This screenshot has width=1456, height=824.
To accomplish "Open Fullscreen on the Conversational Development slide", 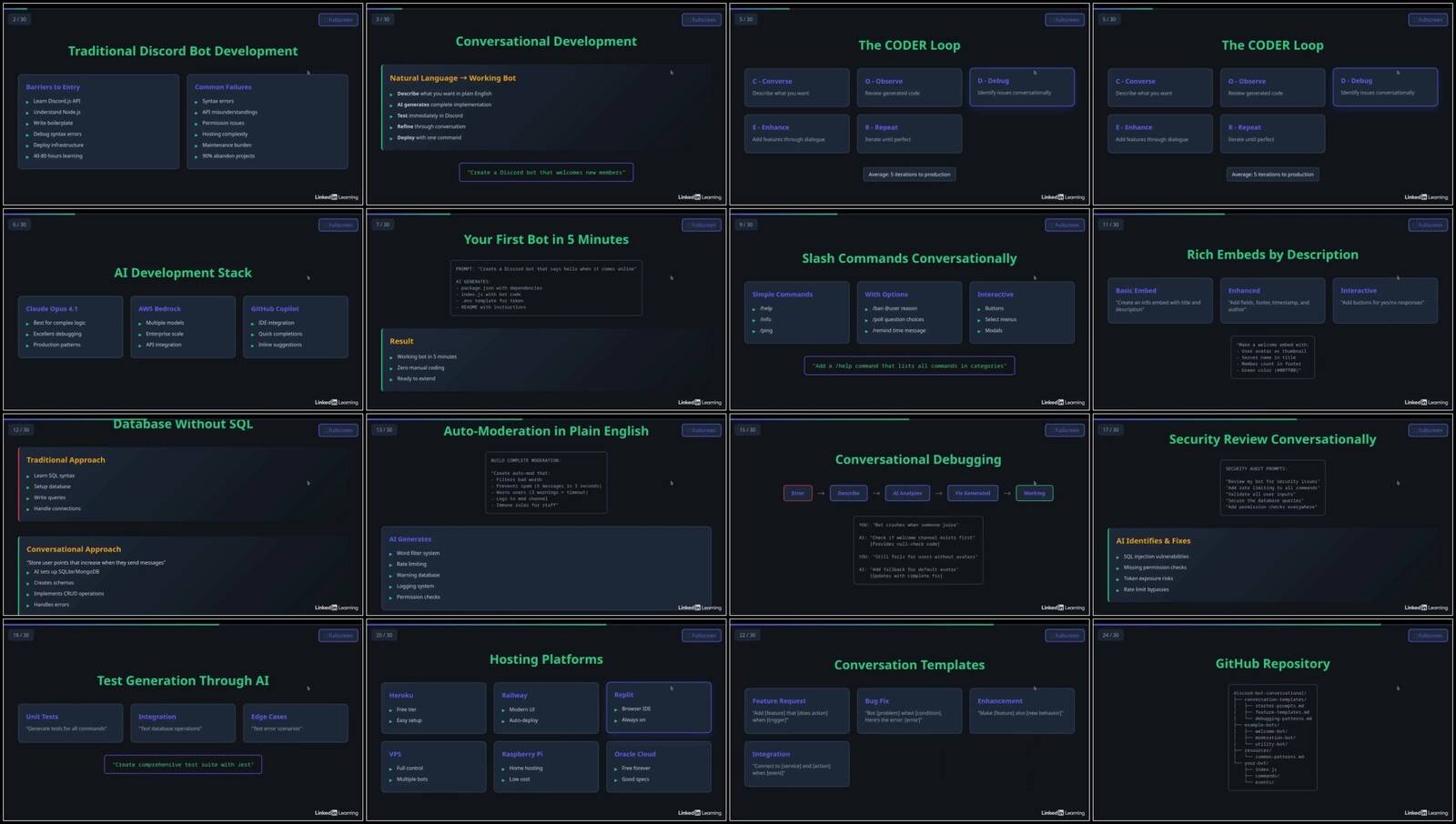I will [702, 20].
